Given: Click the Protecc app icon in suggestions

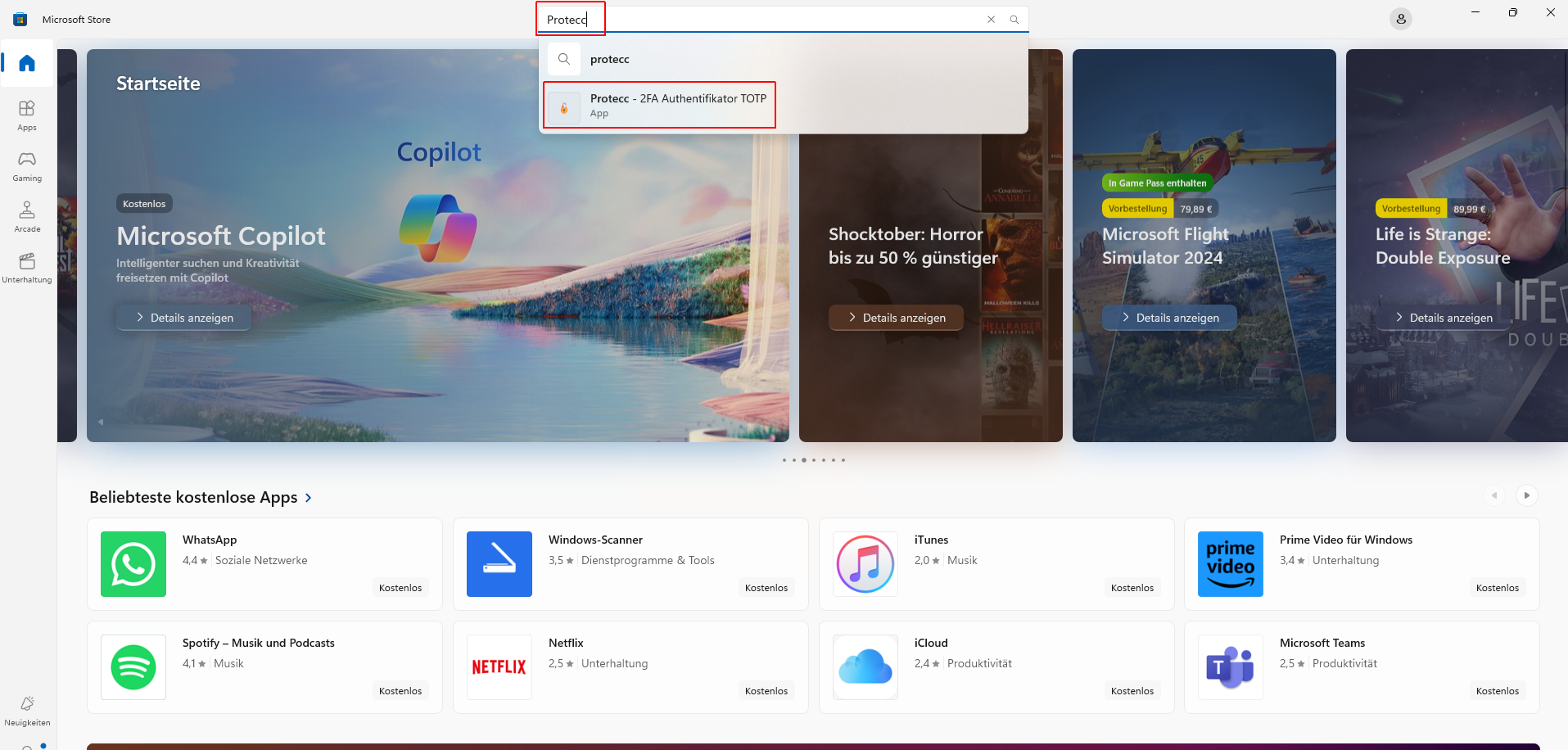Looking at the screenshot, I should (564, 107).
